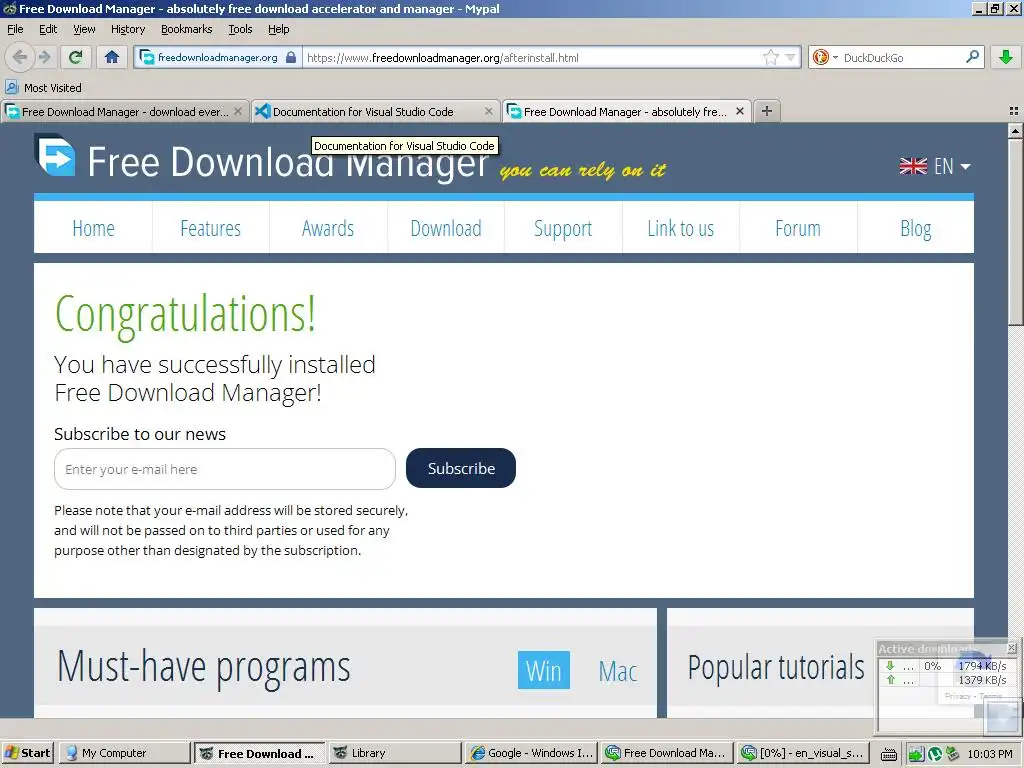
Task: Switch to 'Free Download Manager - download ever...' tab
Action: [125, 112]
